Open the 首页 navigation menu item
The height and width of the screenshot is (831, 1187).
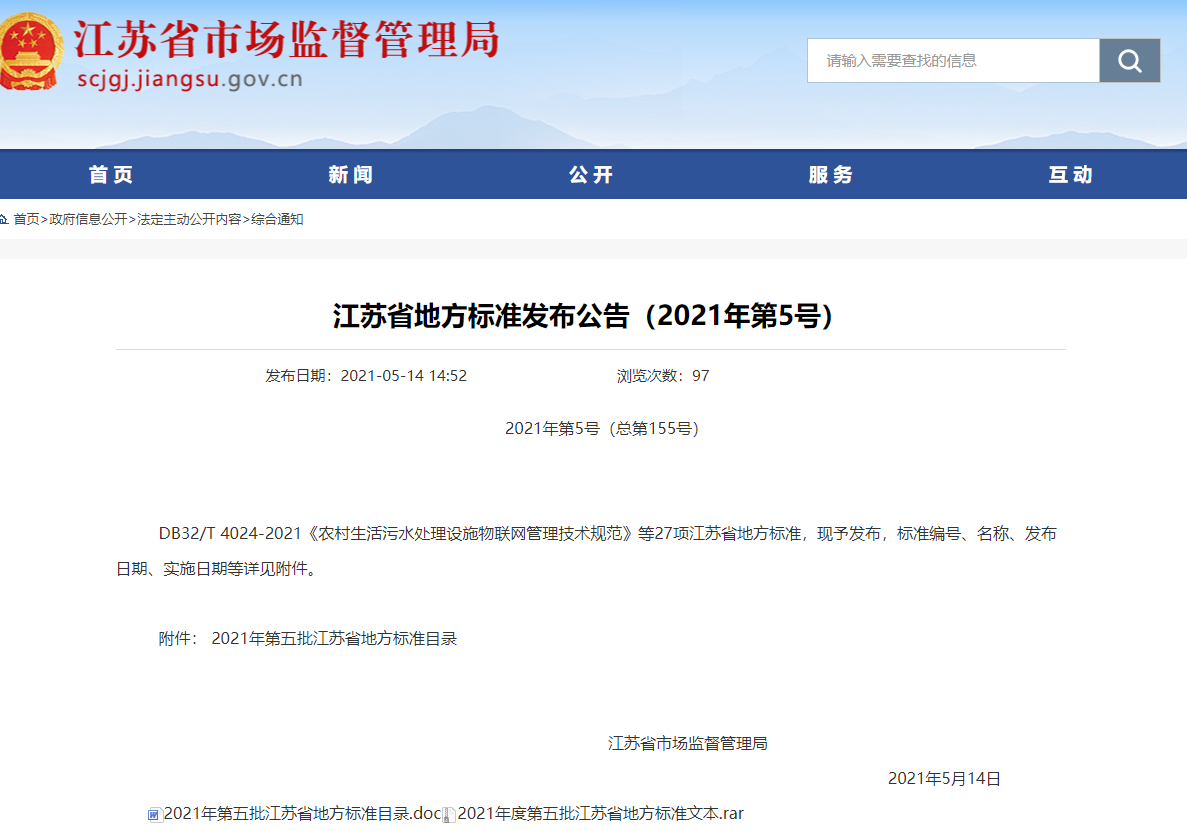click(111, 175)
